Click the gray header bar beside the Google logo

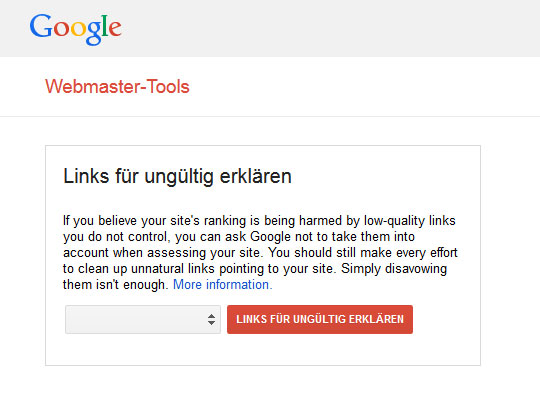point(331,28)
